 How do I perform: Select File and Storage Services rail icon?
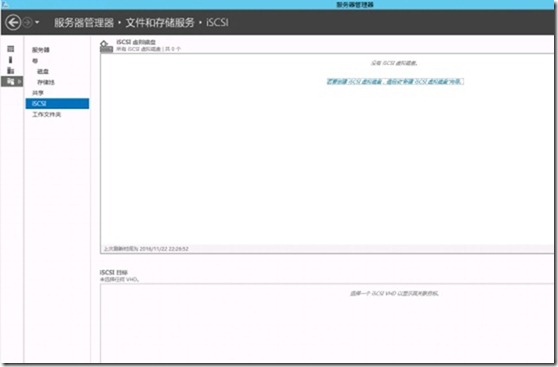[x=10, y=82]
